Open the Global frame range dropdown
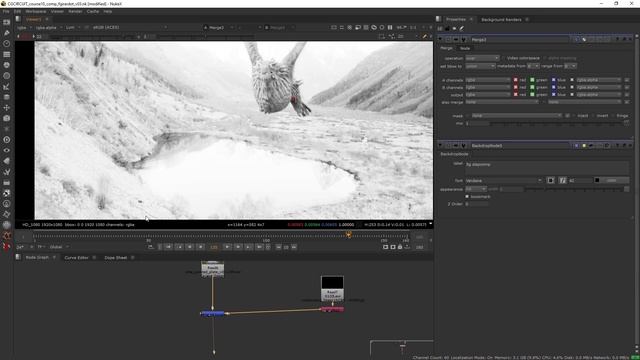Viewport: 640px width, 360px height. pyautogui.click(x=59, y=247)
